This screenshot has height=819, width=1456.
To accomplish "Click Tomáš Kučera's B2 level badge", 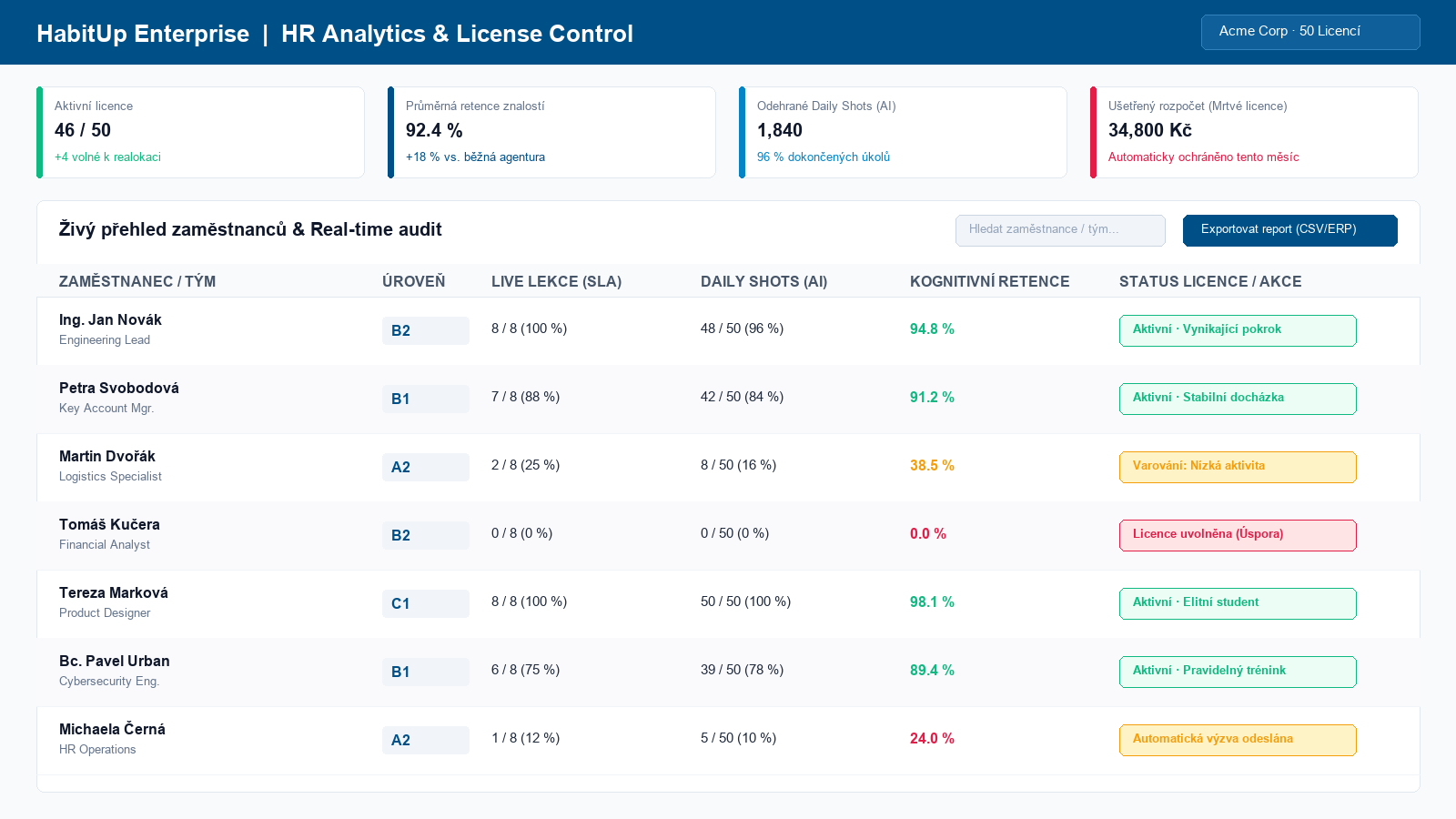I will coord(426,535).
